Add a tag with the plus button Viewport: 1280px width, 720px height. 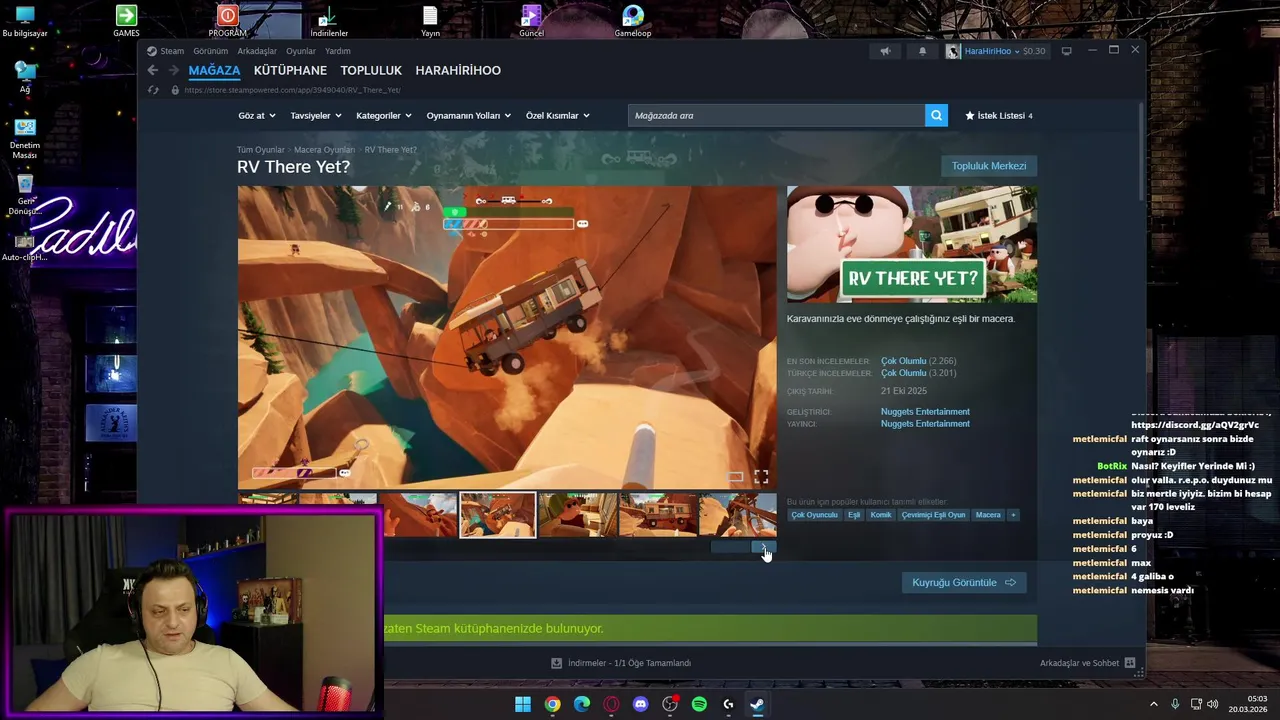click(x=1013, y=515)
